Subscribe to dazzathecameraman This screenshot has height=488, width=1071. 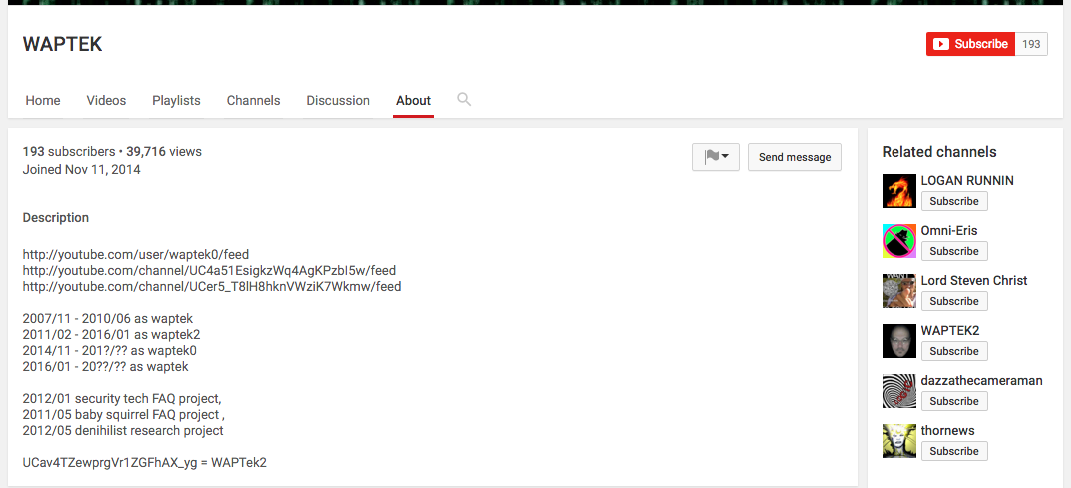pos(954,401)
